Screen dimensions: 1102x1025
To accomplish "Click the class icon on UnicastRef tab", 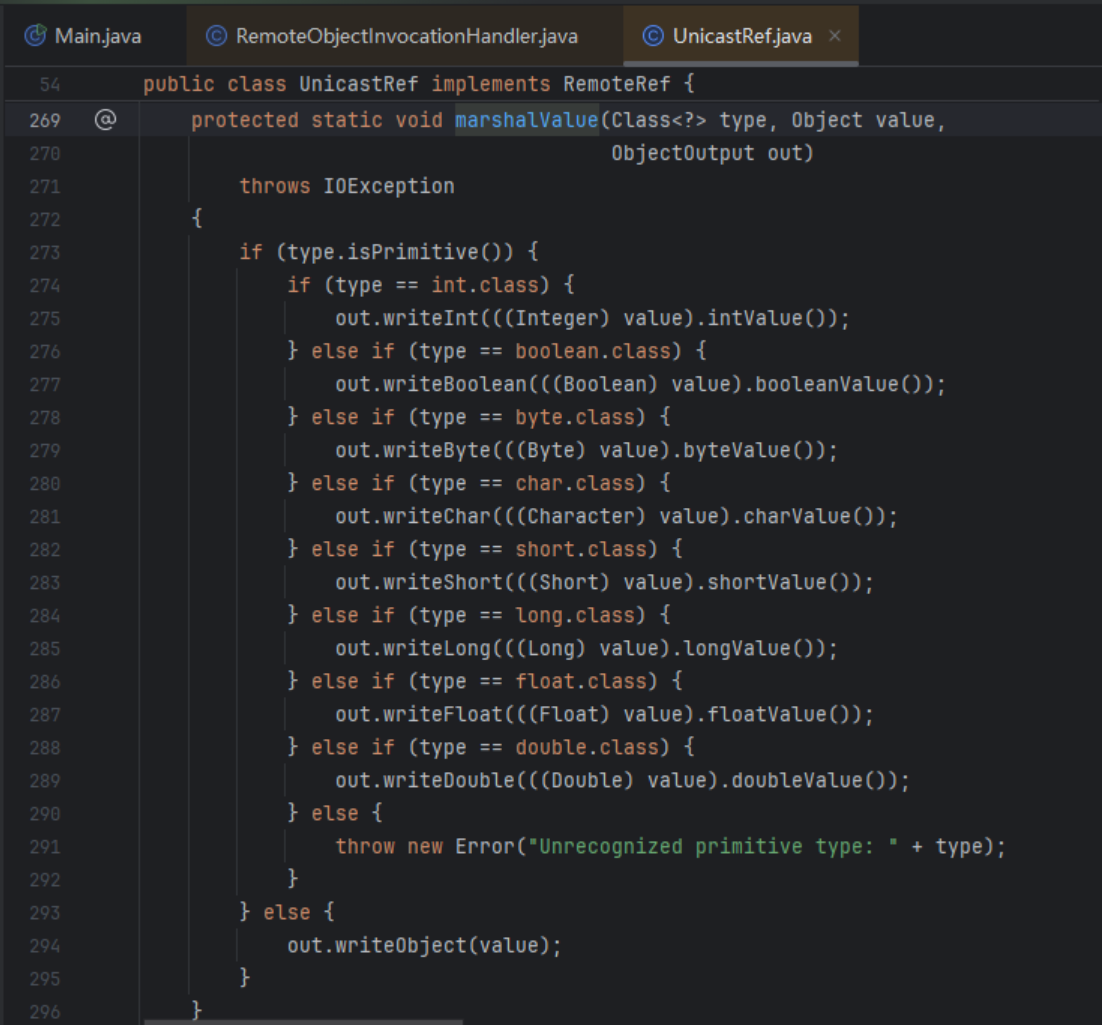I will click(653, 37).
